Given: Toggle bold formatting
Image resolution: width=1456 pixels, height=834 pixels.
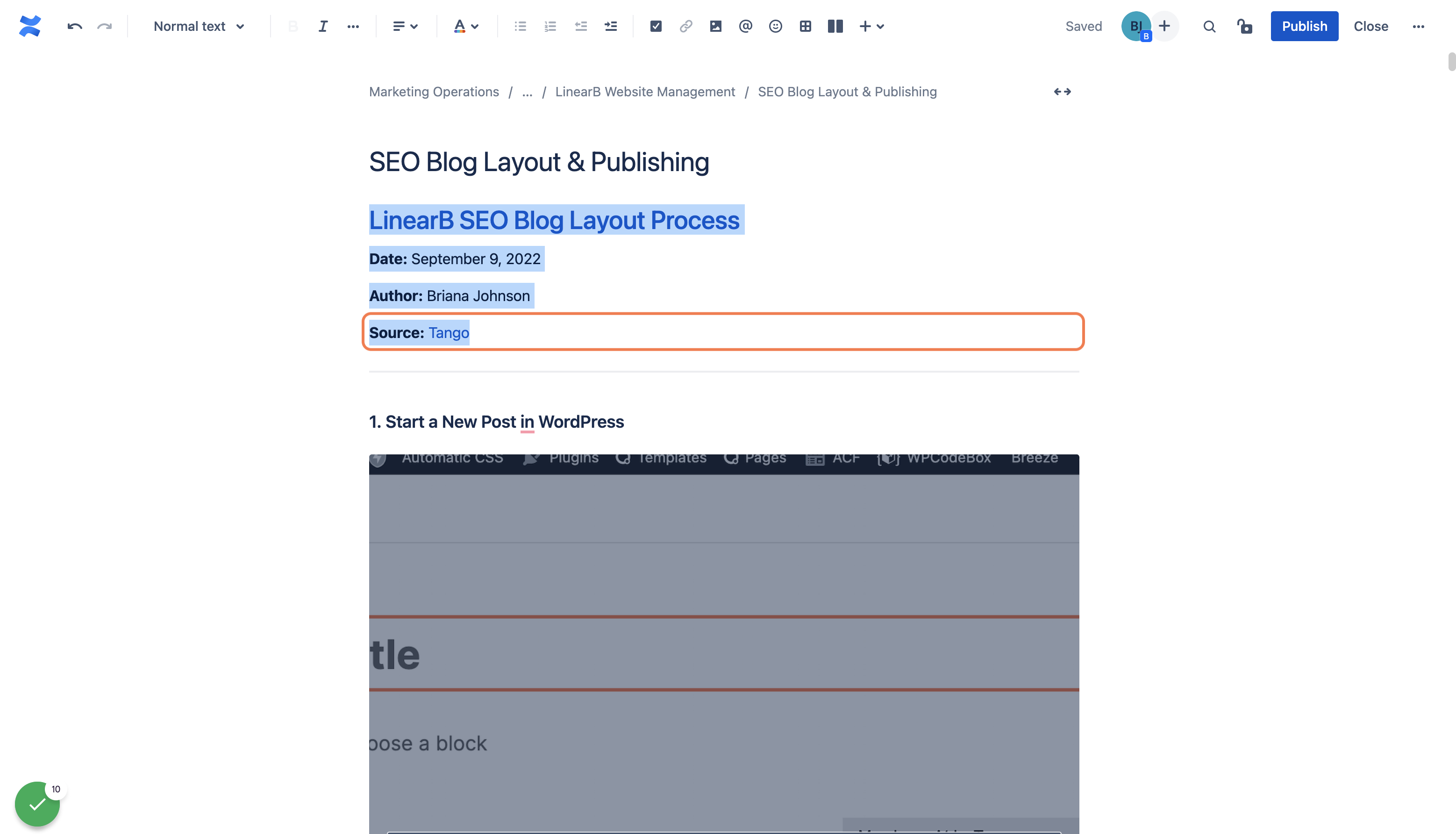Looking at the screenshot, I should click(x=293, y=26).
